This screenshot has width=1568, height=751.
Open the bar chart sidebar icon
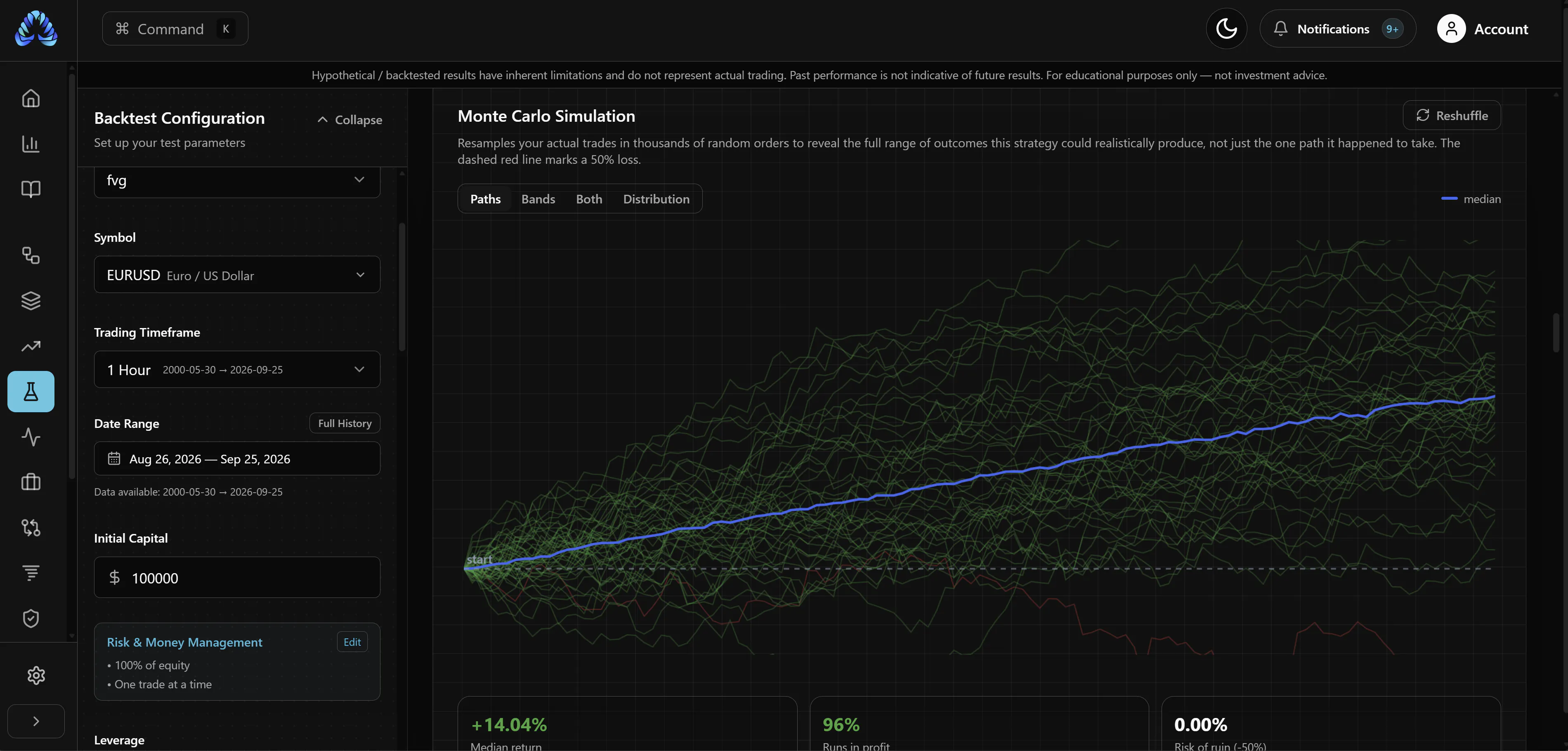31,144
